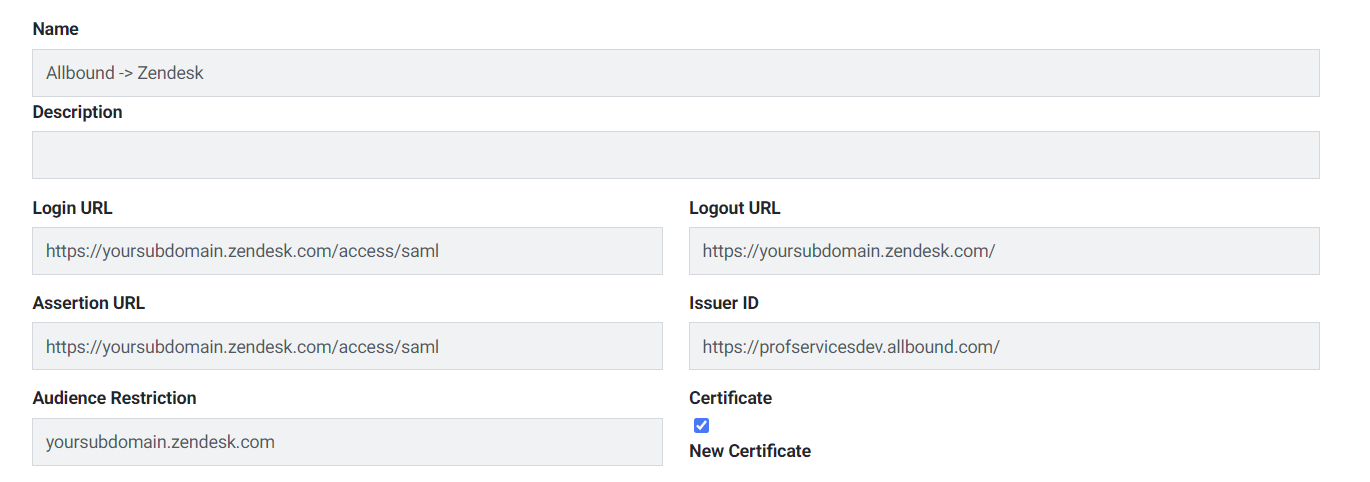Click the Description label text
Image resolution: width=1370 pixels, height=482 pixels.
click(x=77, y=112)
